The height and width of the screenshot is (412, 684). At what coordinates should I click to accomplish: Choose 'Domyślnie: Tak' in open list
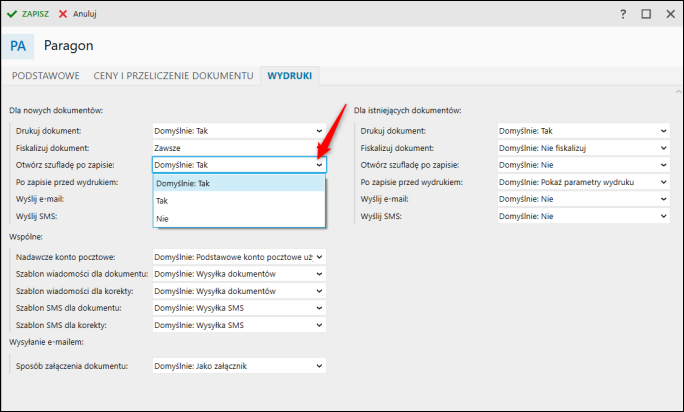pyautogui.click(x=239, y=183)
